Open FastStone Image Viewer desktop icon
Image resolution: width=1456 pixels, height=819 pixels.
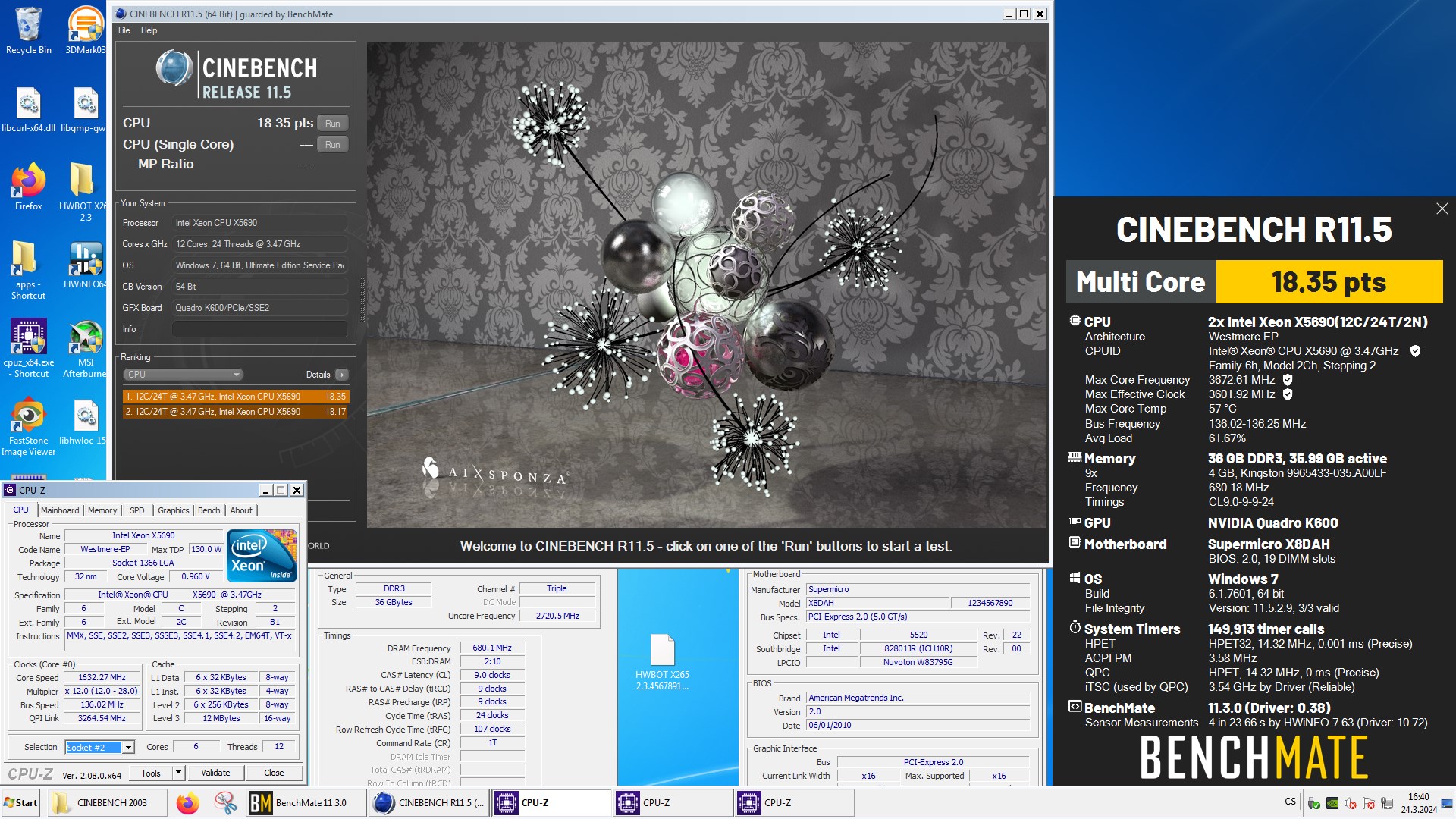pos(29,428)
